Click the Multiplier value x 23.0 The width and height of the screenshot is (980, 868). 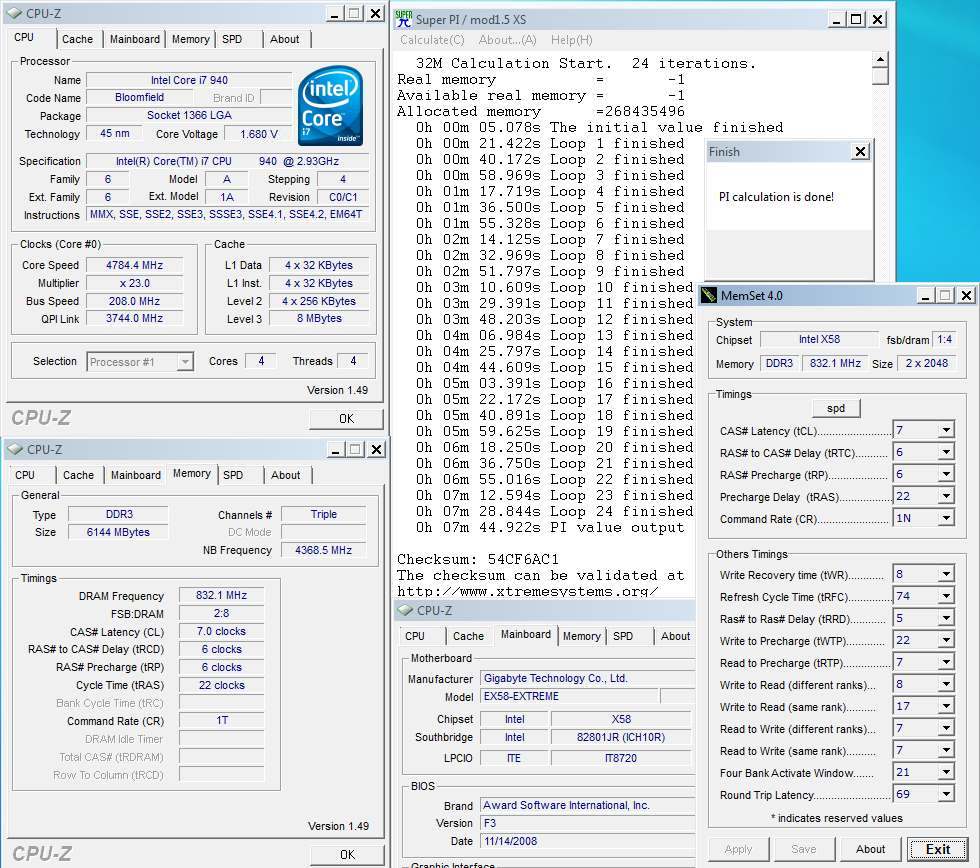tap(134, 283)
